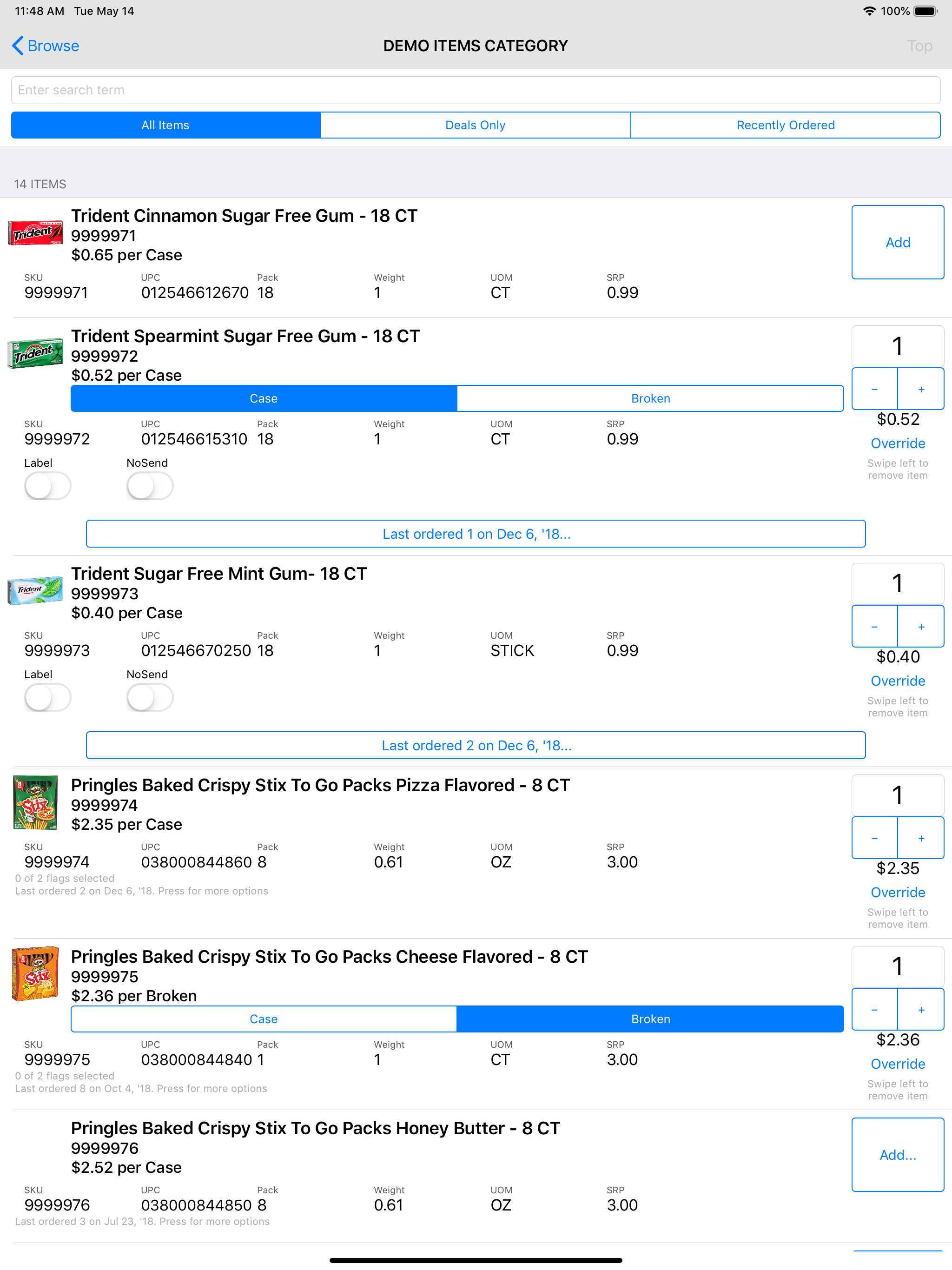Open Trident Cinnamon Sugar Free Gum title
This screenshot has height=1270, width=952.
(244, 216)
